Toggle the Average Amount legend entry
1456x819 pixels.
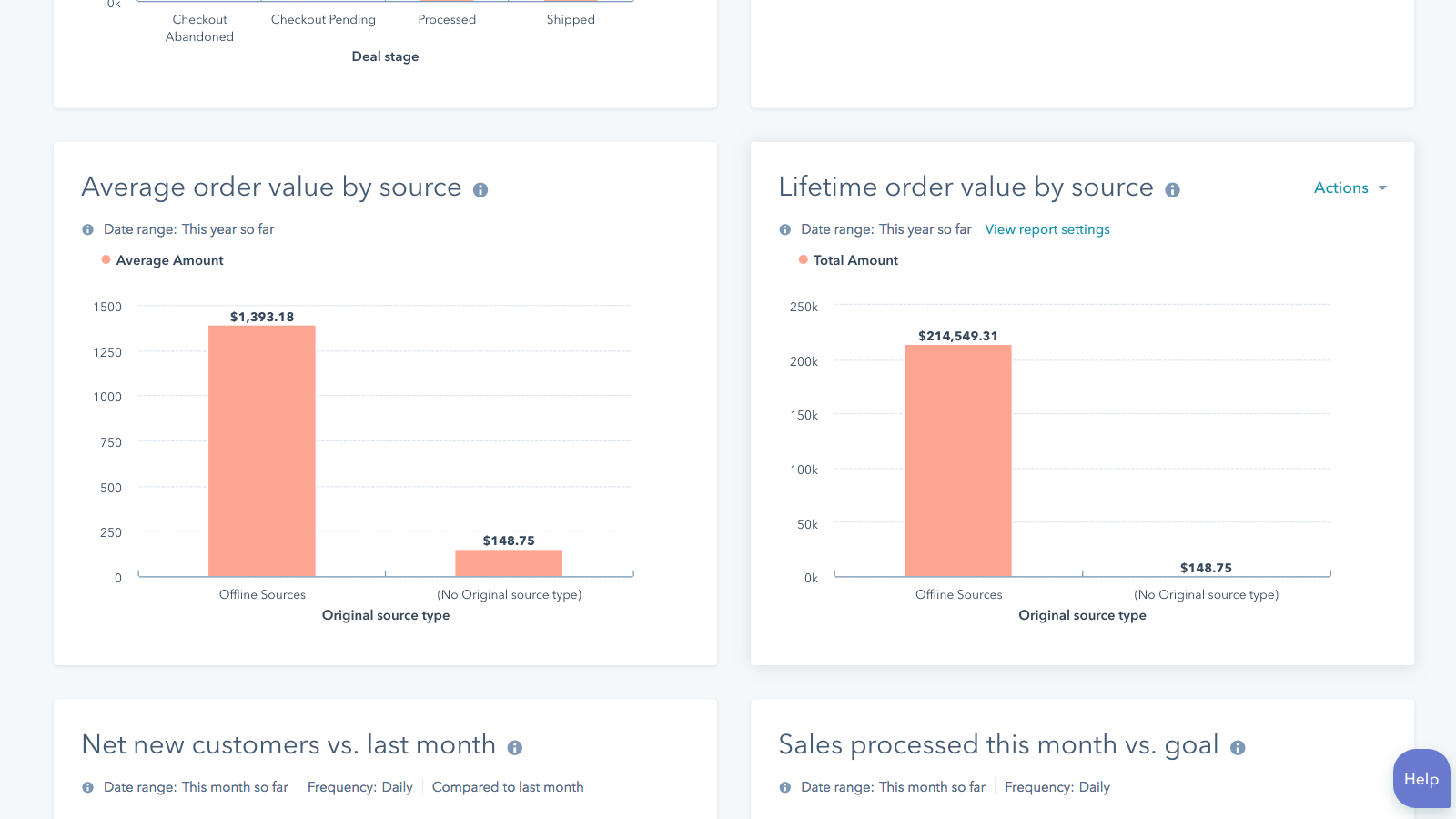tap(162, 260)
